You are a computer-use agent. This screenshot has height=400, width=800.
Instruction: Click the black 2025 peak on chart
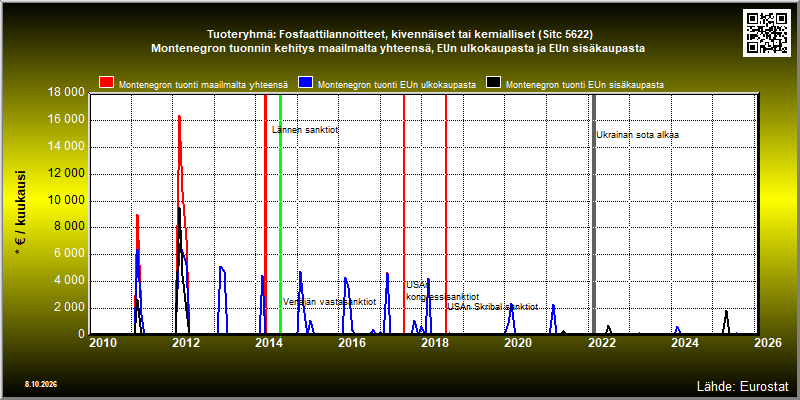tap(726, 311)
